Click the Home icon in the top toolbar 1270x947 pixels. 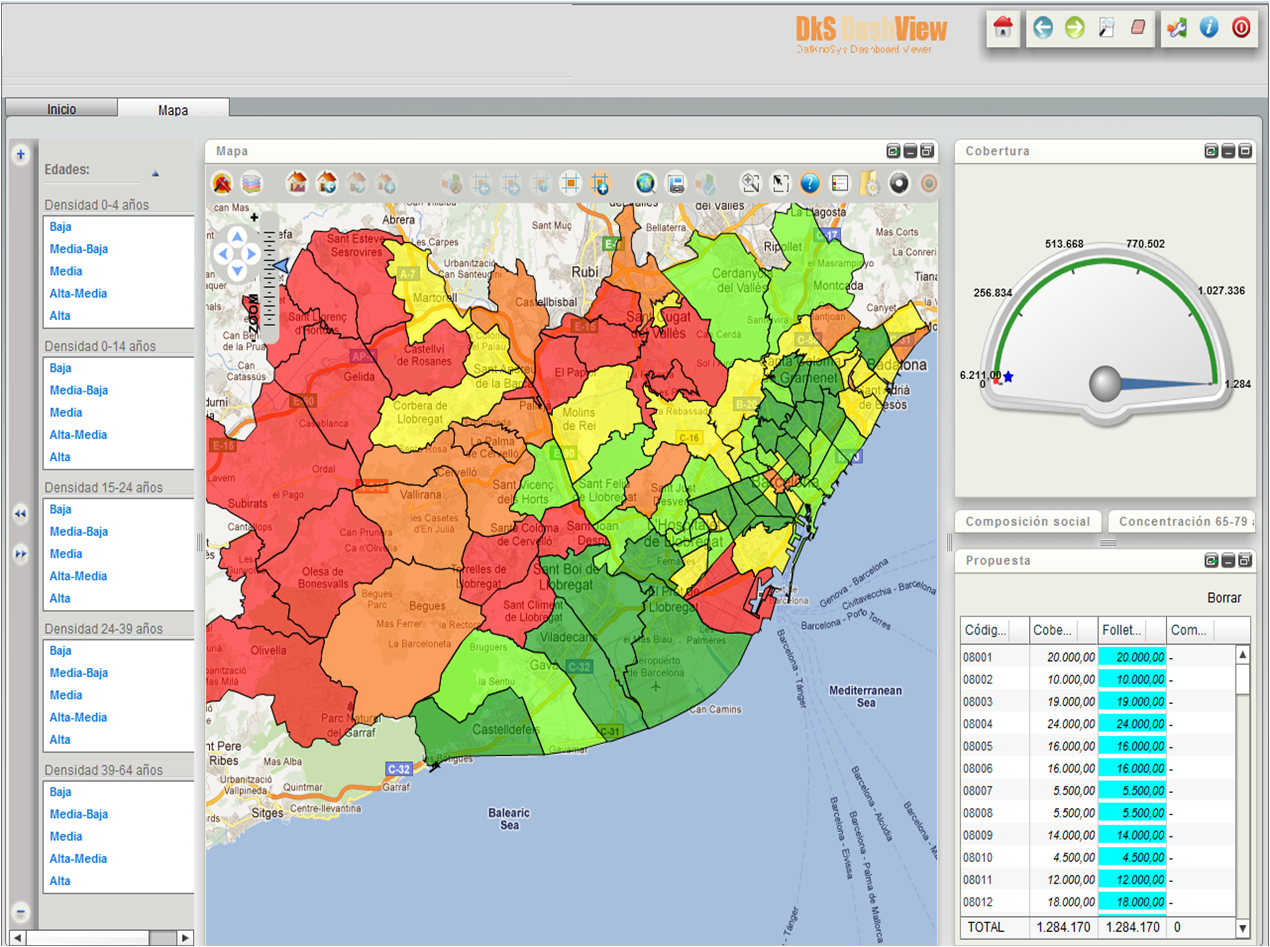(1003, 28)
